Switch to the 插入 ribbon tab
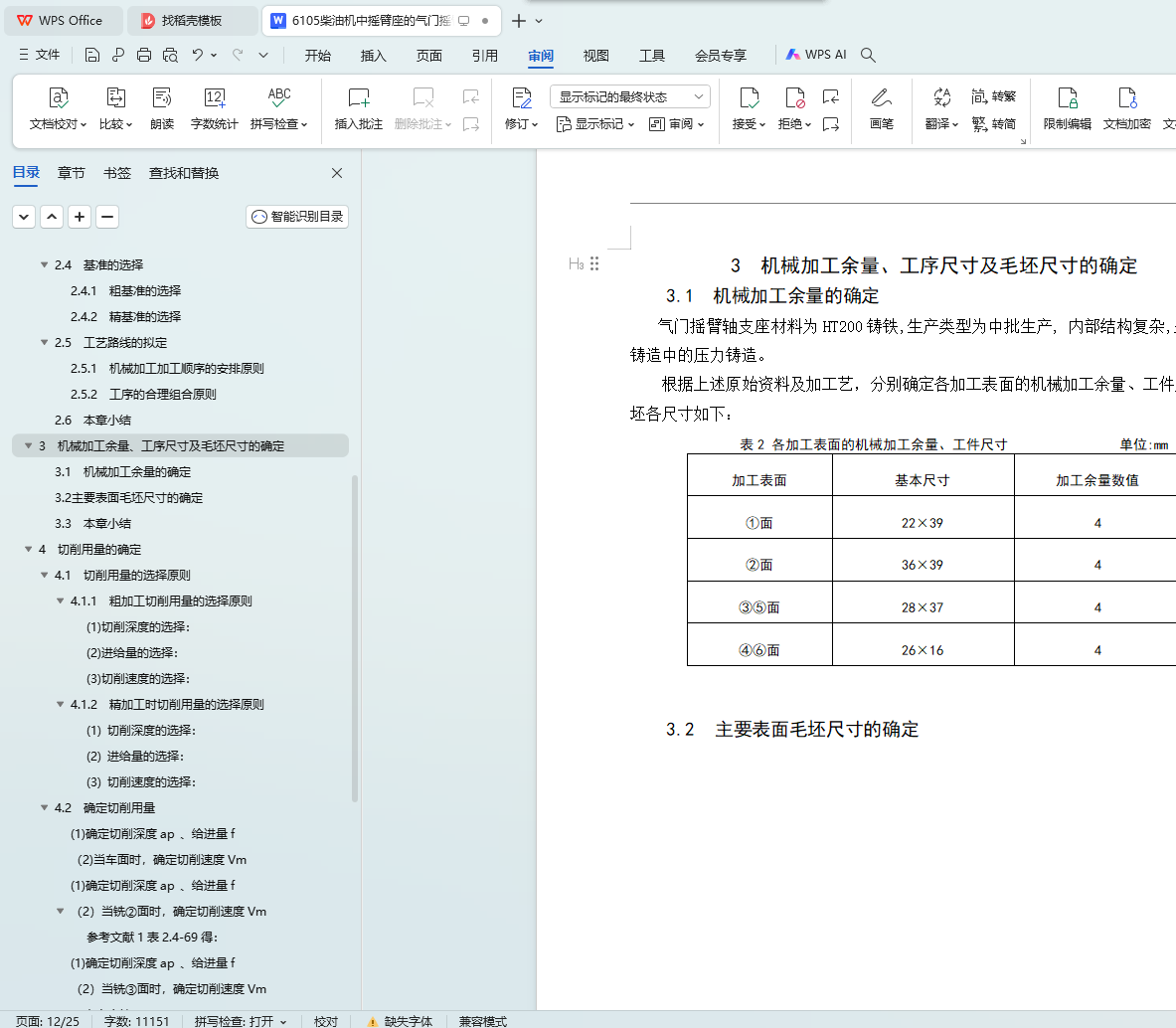 click(x=374, y=56)
